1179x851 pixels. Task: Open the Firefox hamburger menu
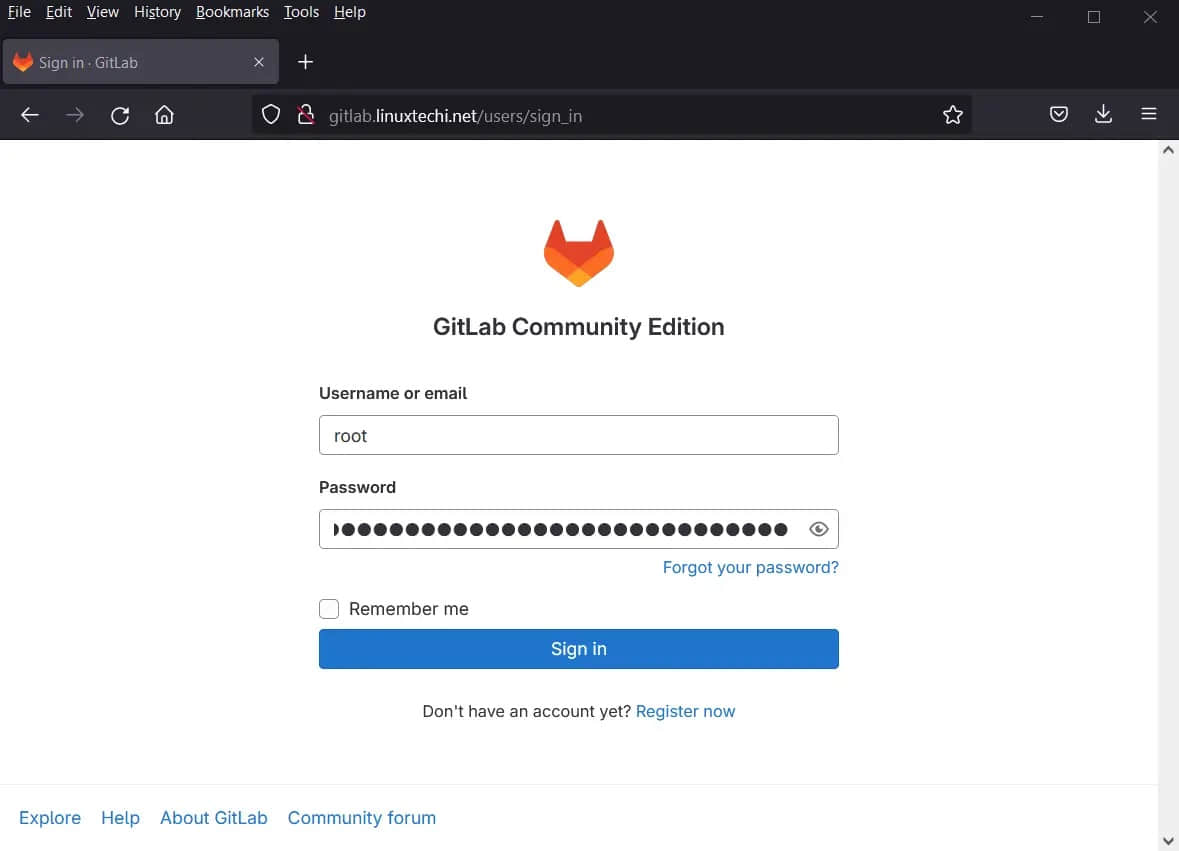pos(1149,115)
